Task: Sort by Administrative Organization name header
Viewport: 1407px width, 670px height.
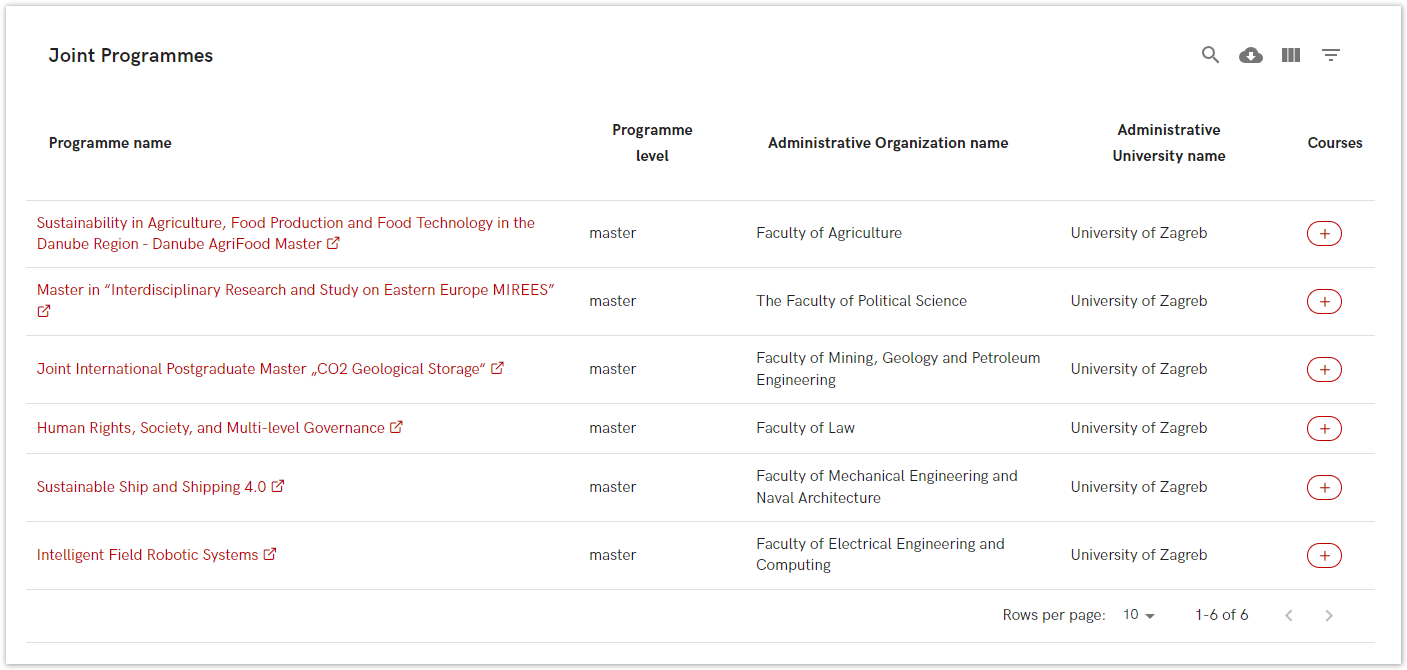Action: pos(887,143)
